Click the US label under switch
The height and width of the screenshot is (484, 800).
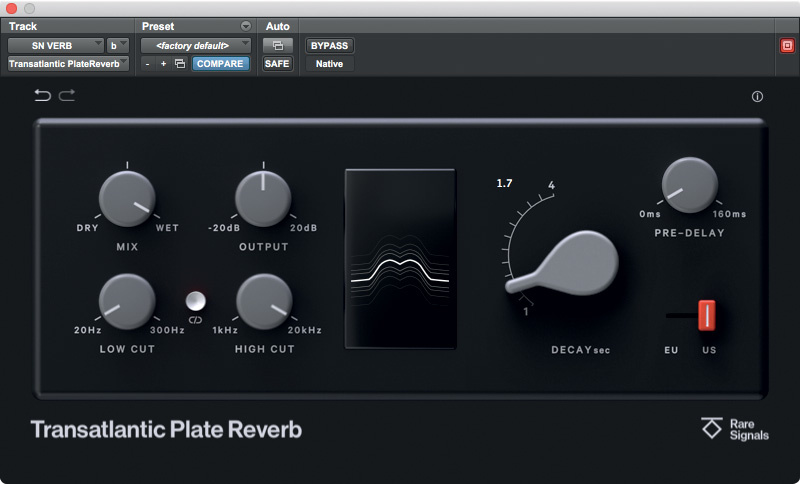coord(709,350)
